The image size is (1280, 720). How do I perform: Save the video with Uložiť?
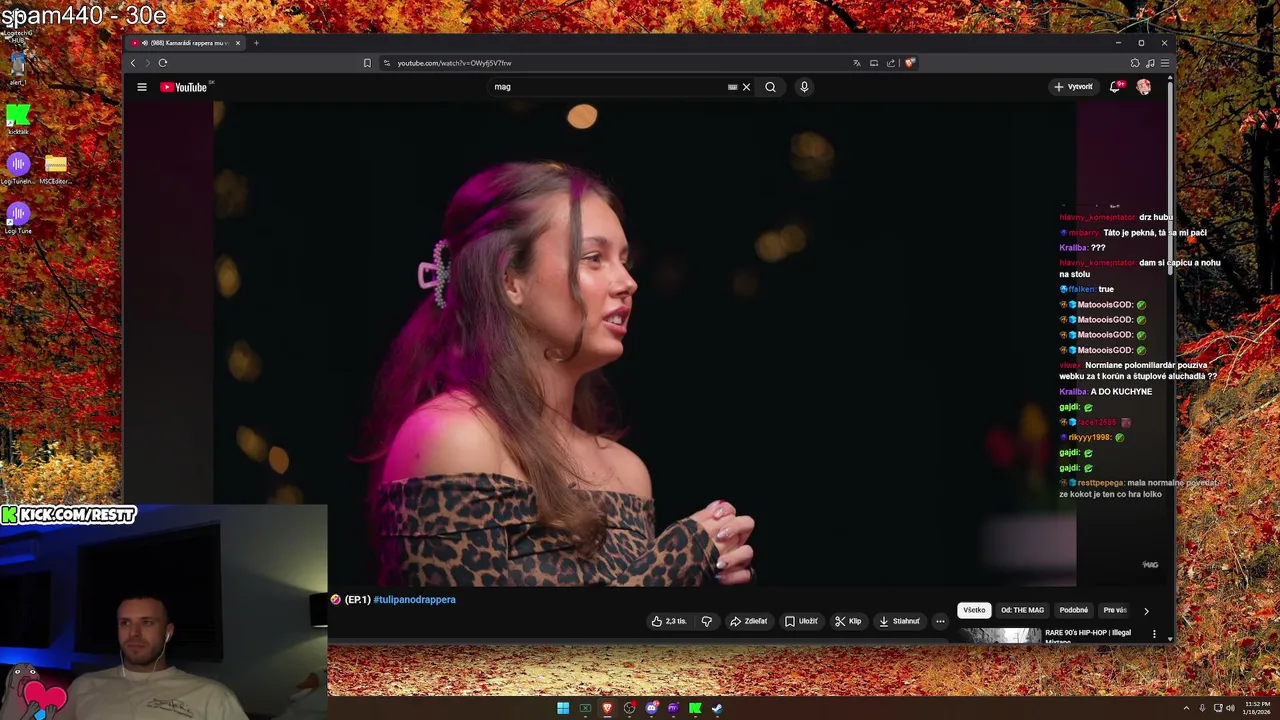tap(801, 621)
